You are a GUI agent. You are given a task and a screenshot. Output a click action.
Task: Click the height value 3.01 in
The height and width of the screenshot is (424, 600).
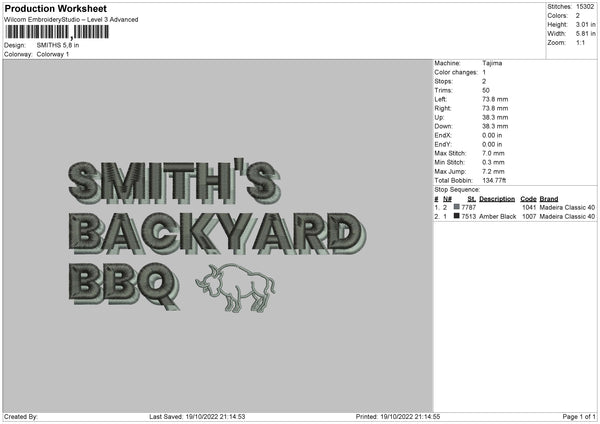pyautogui.click(x=585, y=24)
